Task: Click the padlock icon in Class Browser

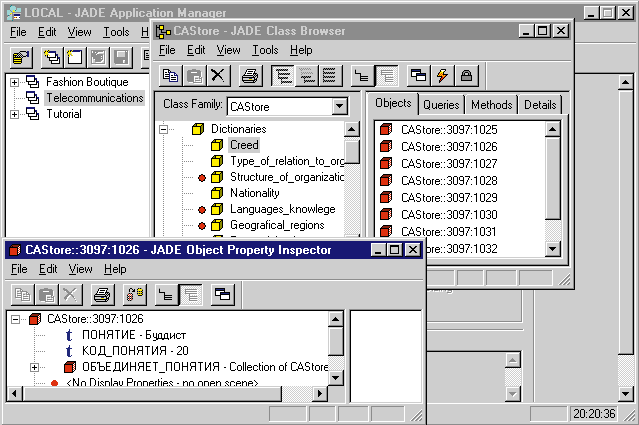Action: click(x=466, y=76)
